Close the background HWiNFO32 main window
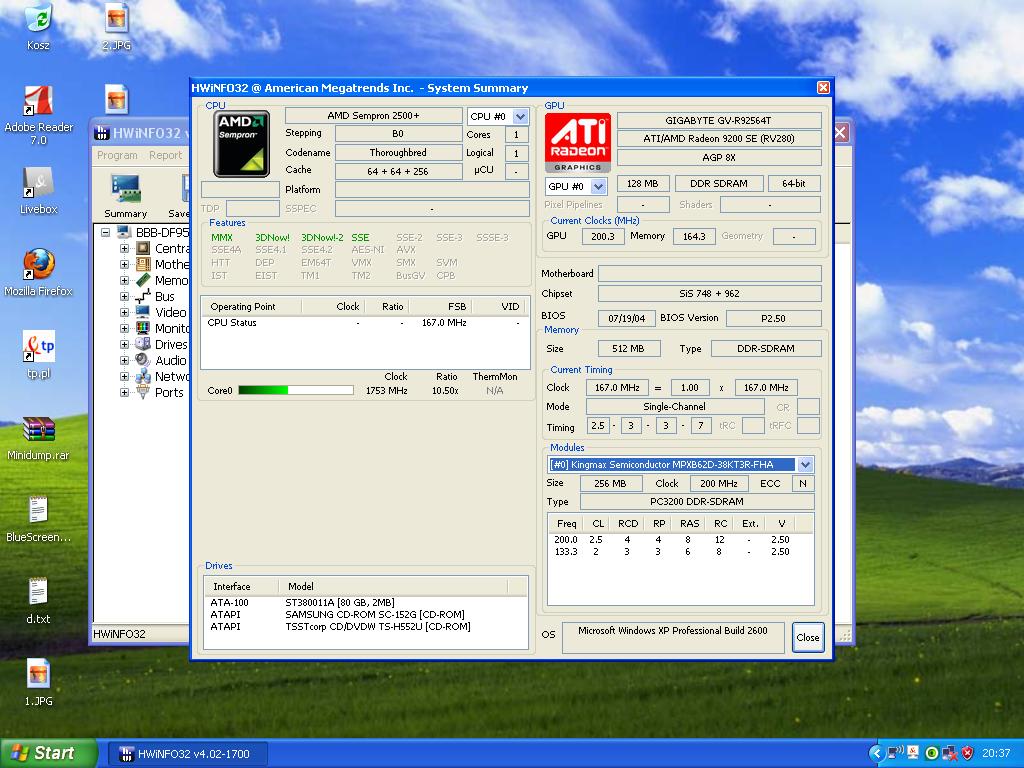The image size is (1024, 768). [x=840, y=133]
